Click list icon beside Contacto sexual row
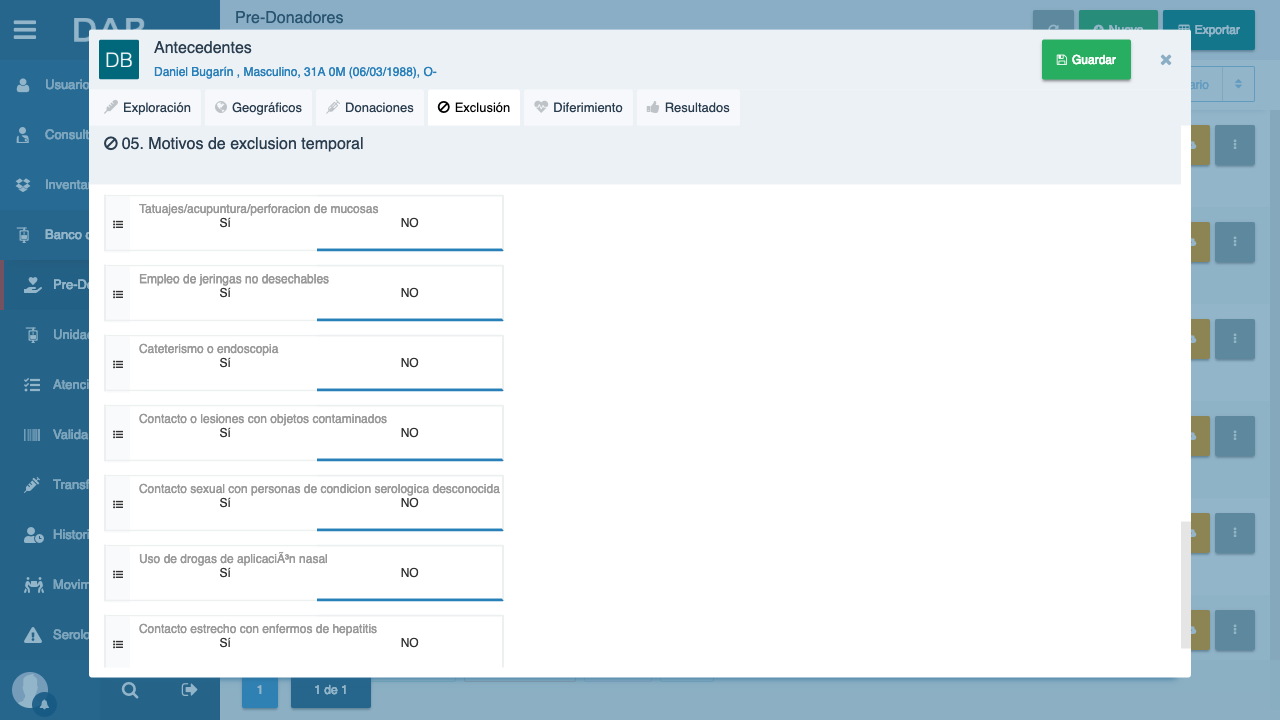 coord(118,505)
